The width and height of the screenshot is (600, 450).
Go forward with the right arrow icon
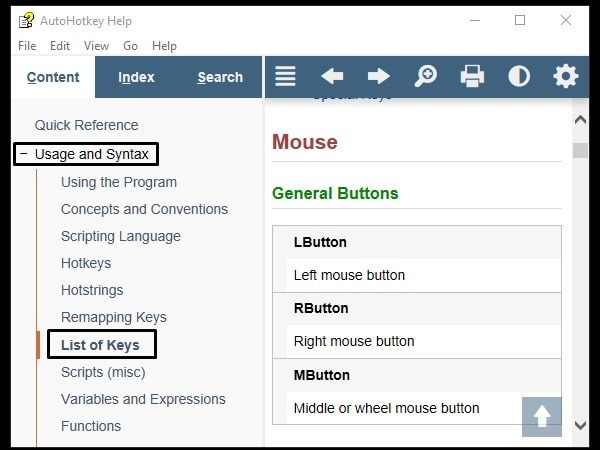coord(378,76)
